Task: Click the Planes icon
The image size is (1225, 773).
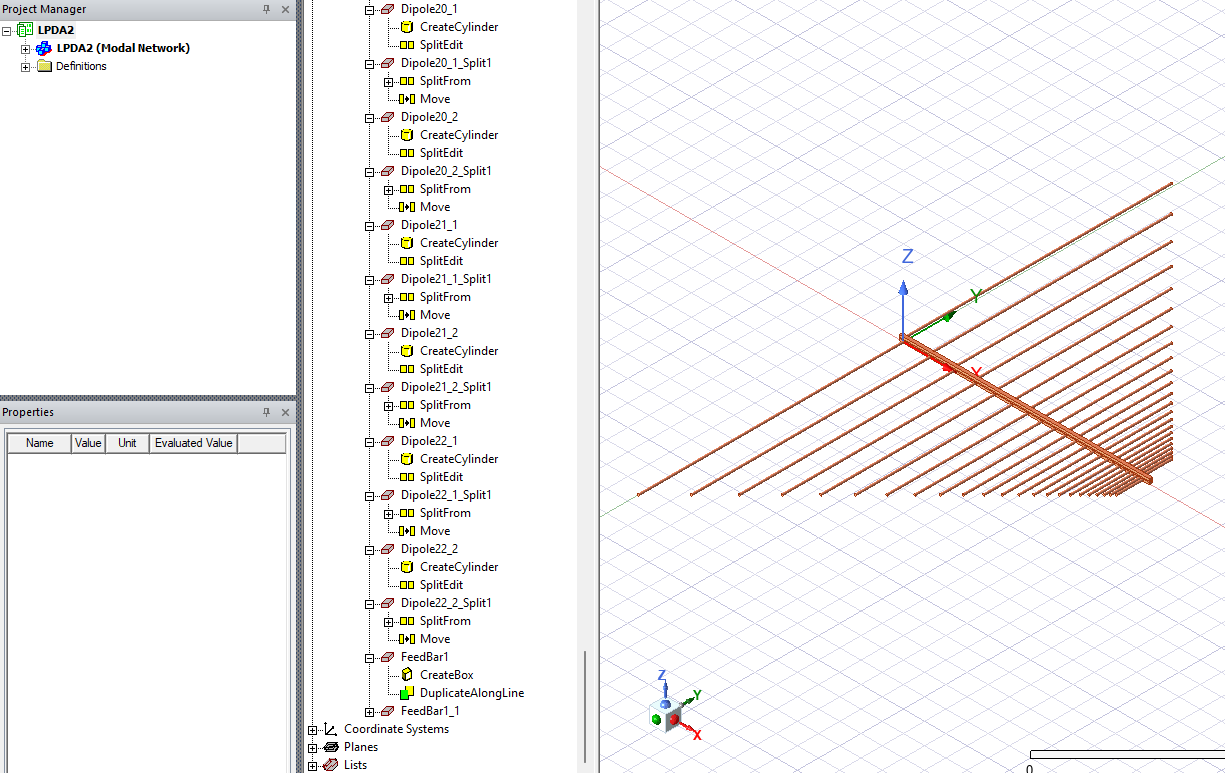Action: coord(331,747)
